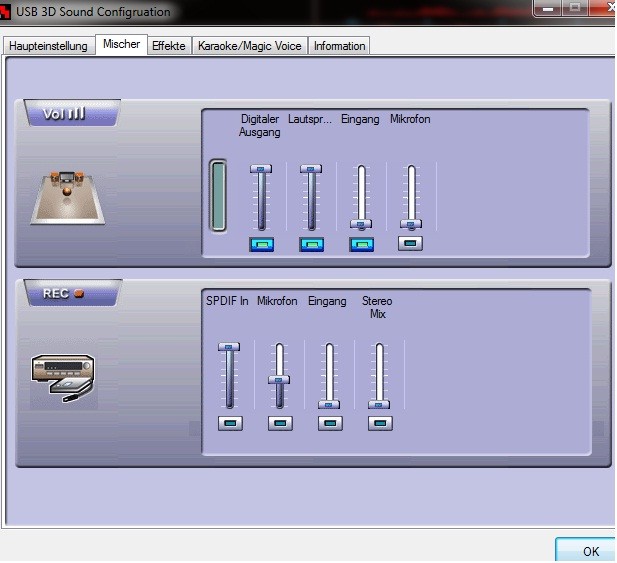The width and height of the screenshot is (617, 563).
Task: Toggle mute button under playback Eingang
Action: coord(362,245)
